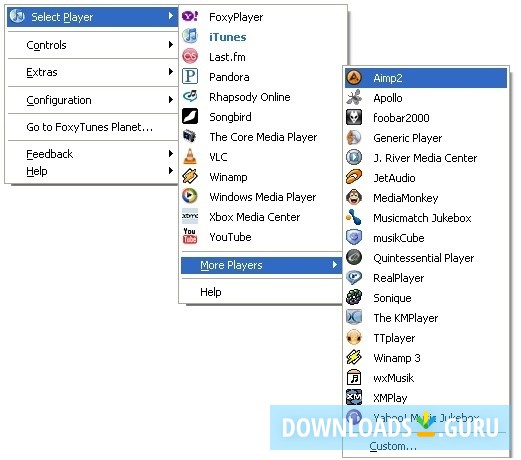
Task: Click the Musicmatch Jukebox icon
Action: coord(354,217)
